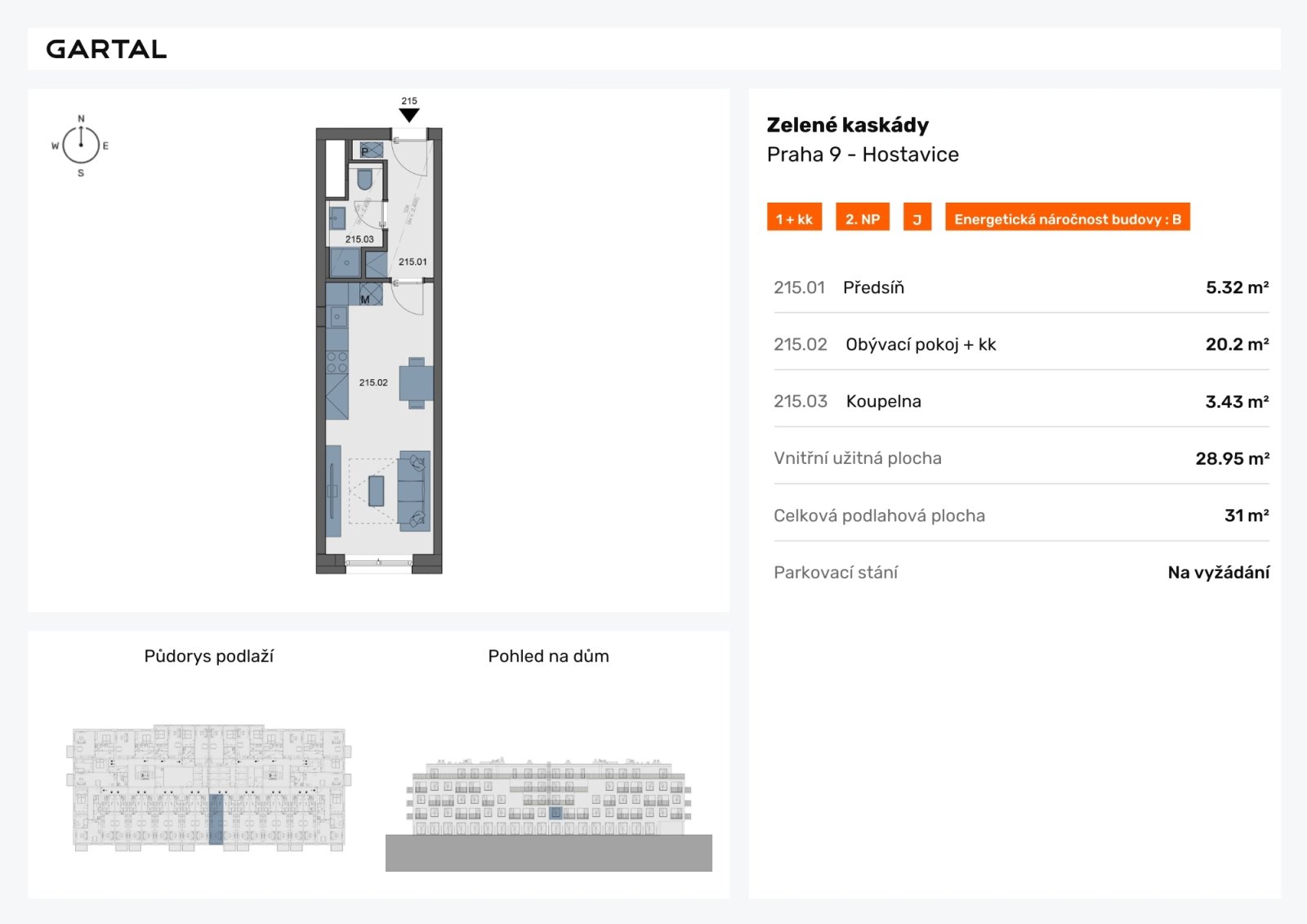Image resolution: width=1307 pixels, height=924 pixels.
Task: Click the toilet symbol in the bathroom
Action: (x=365, y=179)
